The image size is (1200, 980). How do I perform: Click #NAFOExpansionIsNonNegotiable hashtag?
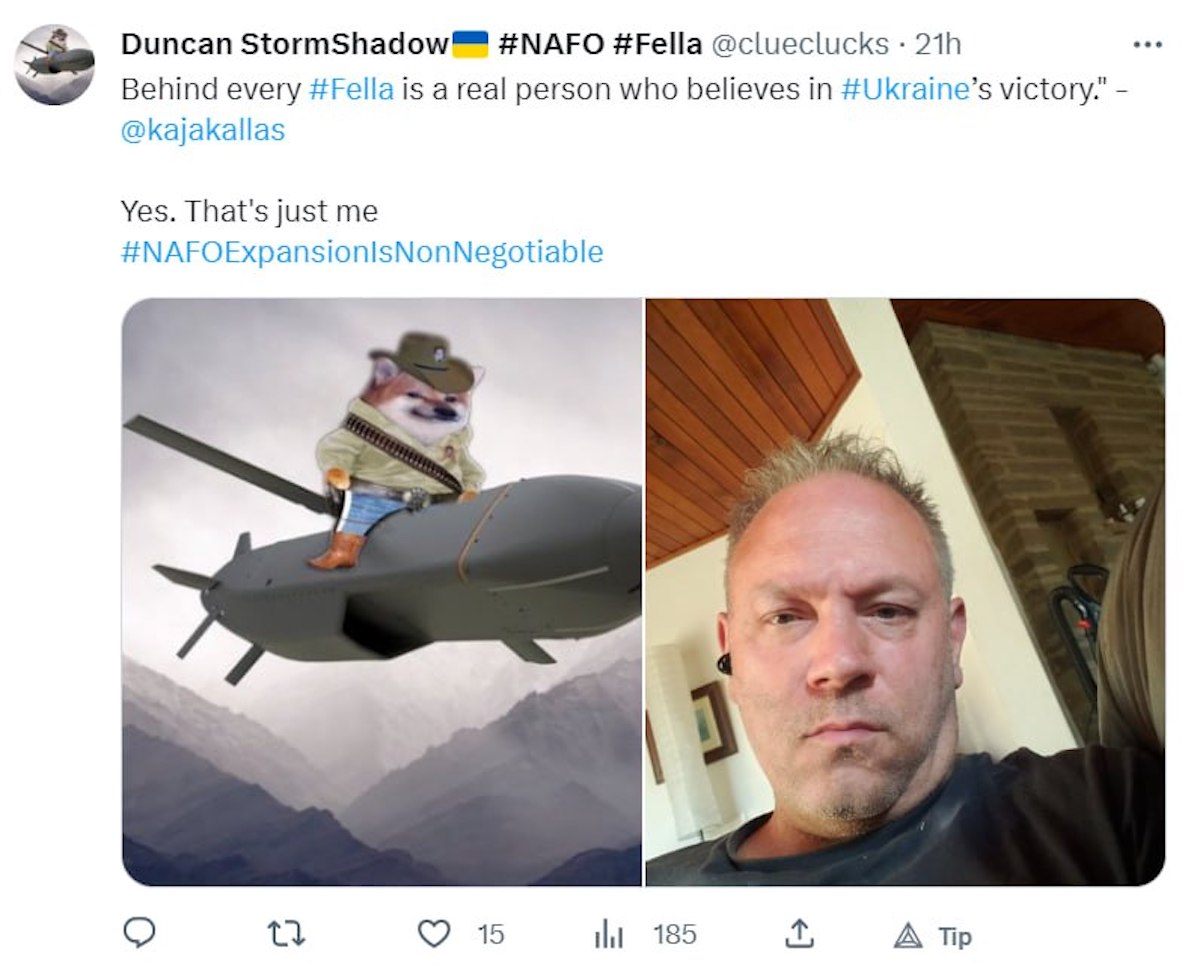[362, 251]
